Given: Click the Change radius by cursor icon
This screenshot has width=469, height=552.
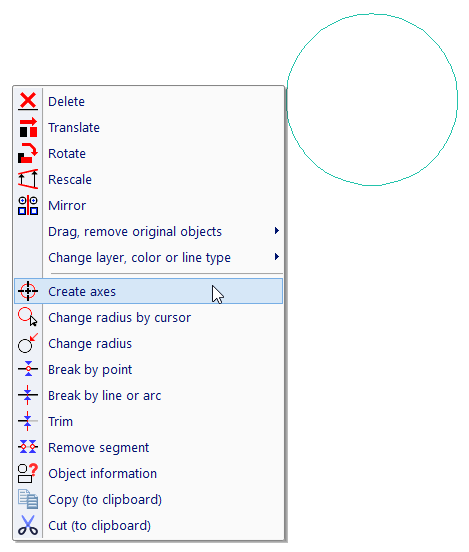Looking at the screenshot, I should click(28, 317).
